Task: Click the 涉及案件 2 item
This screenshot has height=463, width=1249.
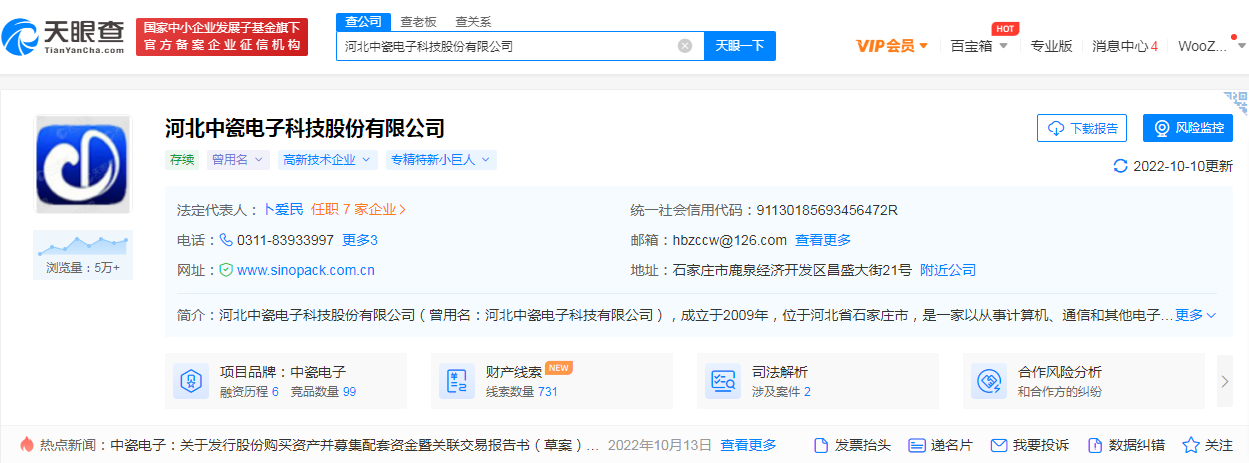Action: point(781,392)
